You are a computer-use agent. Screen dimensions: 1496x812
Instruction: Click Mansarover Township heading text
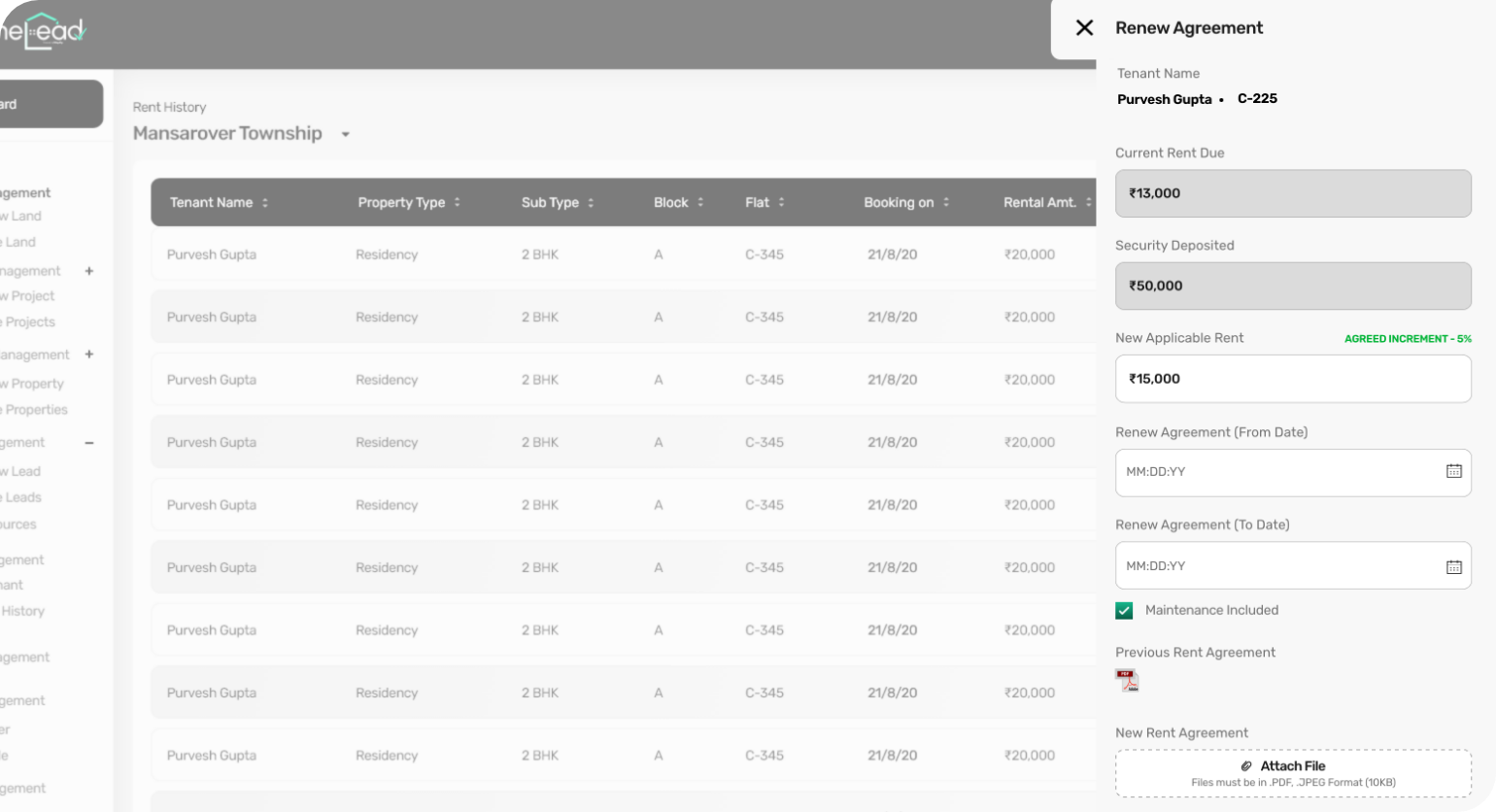(227, 133)
